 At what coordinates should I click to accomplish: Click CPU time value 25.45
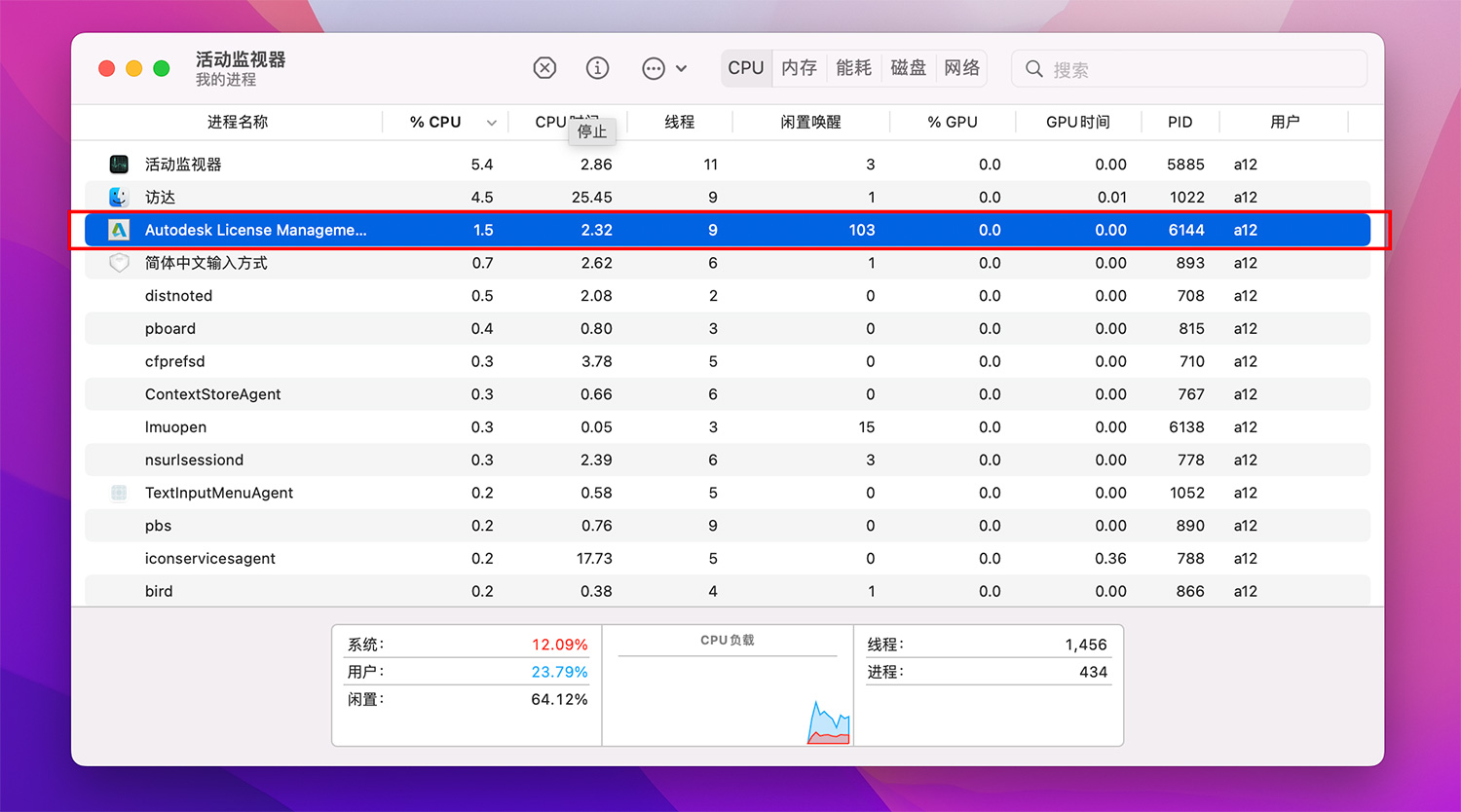(592, 197)
